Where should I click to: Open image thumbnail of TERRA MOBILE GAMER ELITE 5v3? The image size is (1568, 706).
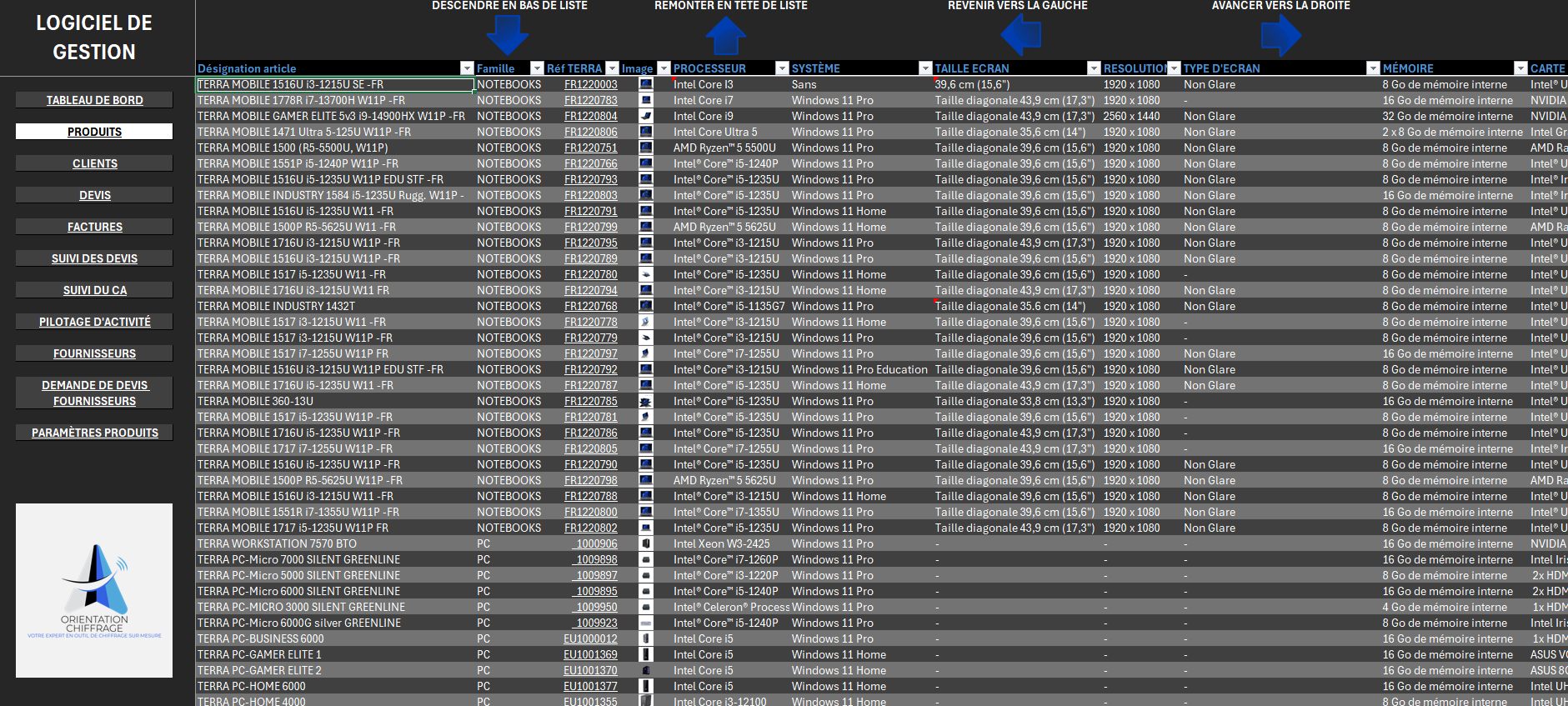(646, 116)
